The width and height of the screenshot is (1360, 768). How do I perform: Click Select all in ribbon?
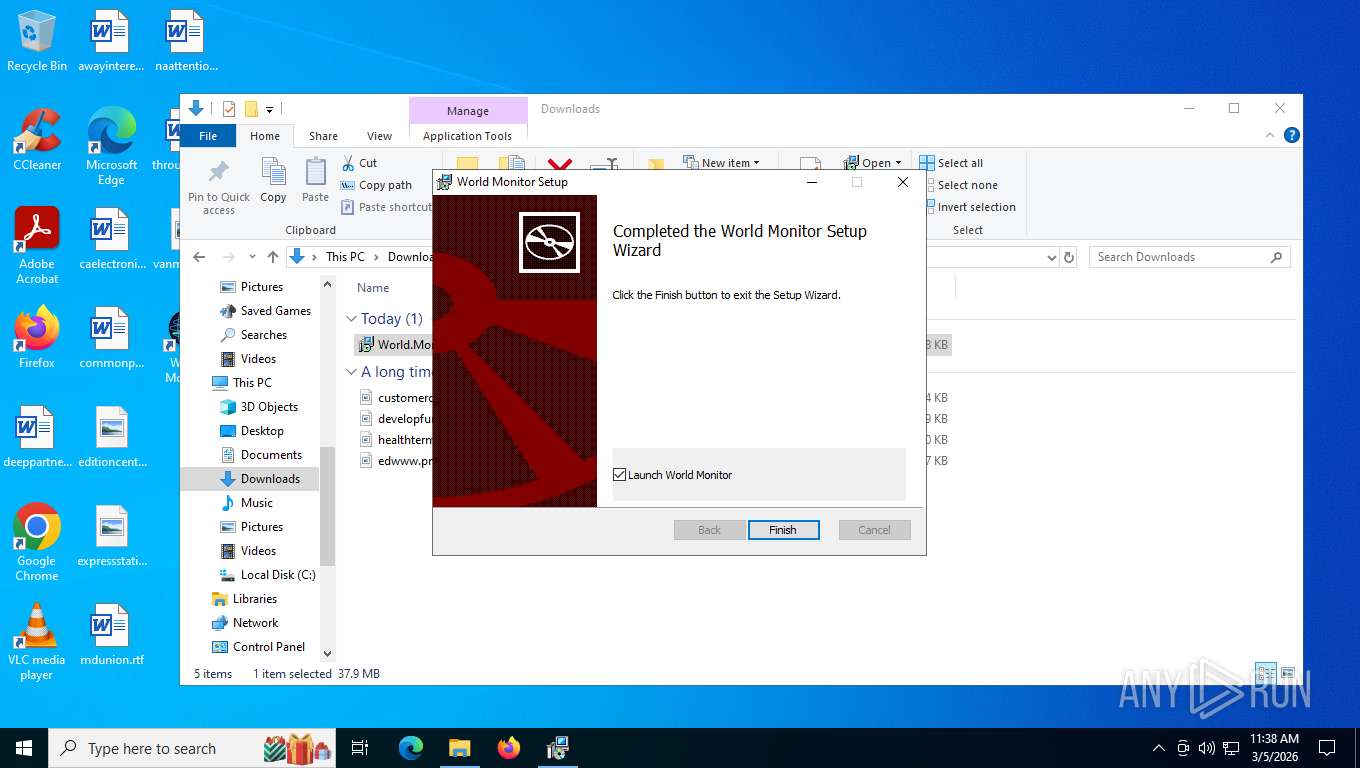click(951, 163)
